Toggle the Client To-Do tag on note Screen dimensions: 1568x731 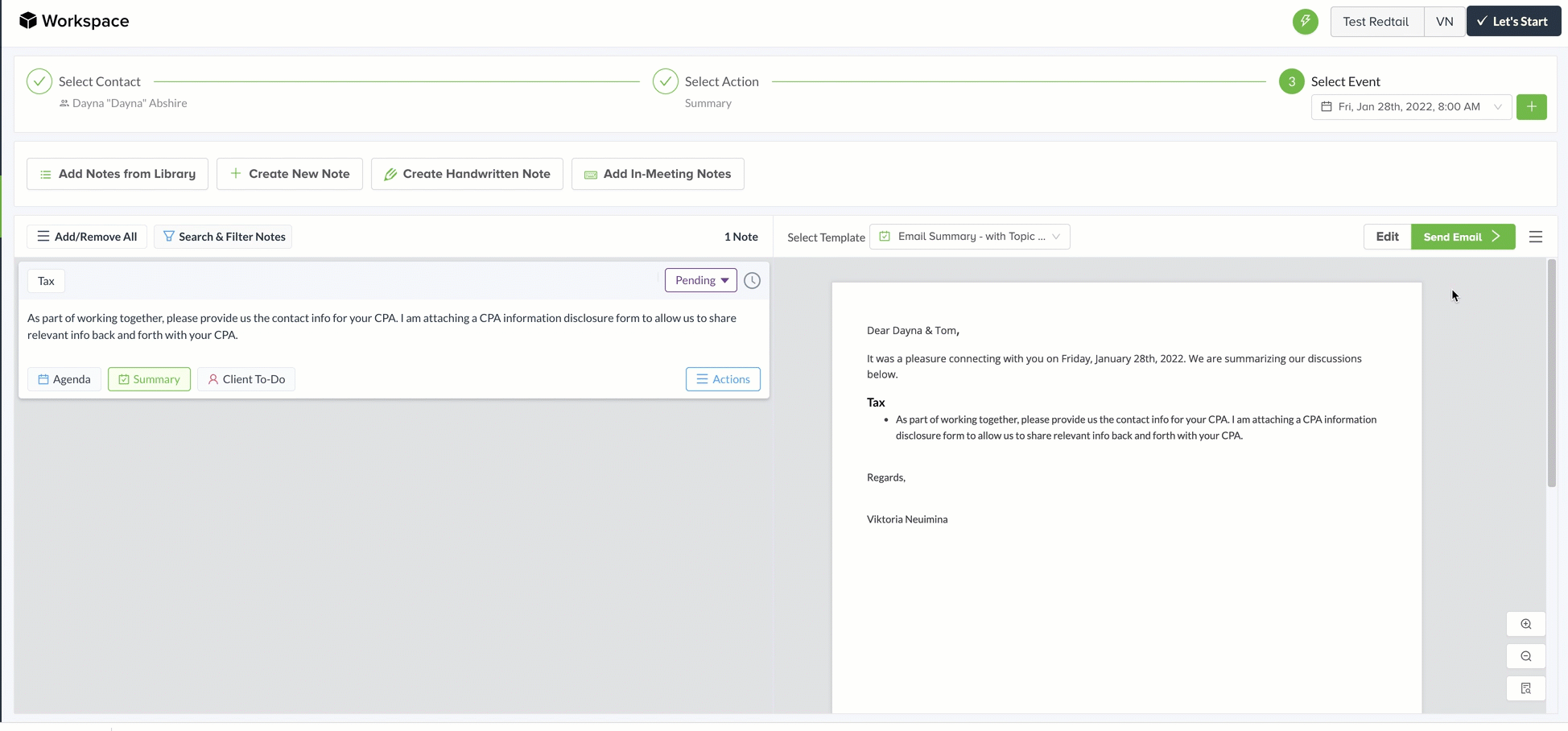(x=246, y=379)
